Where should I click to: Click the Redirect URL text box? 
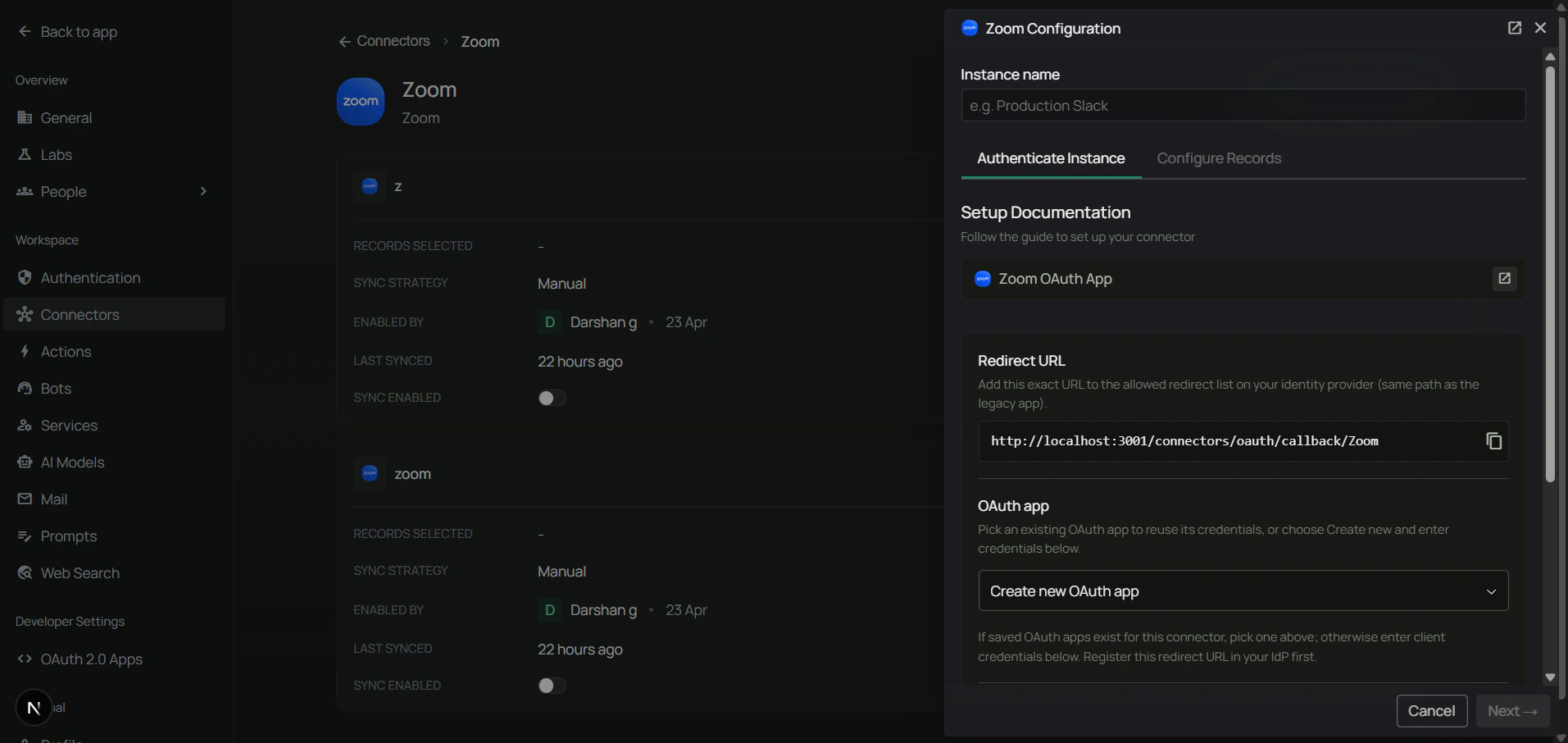(1243, 441)
